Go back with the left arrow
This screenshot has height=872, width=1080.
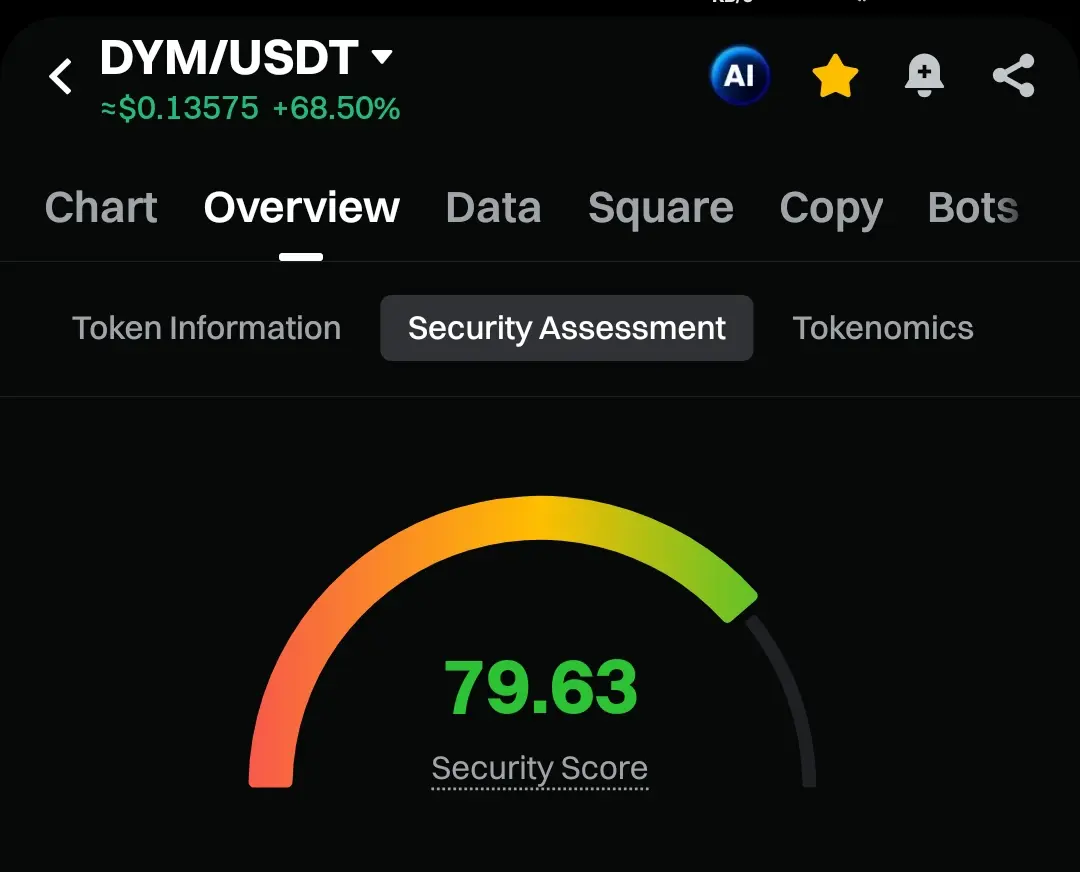(x=61, y=76)
